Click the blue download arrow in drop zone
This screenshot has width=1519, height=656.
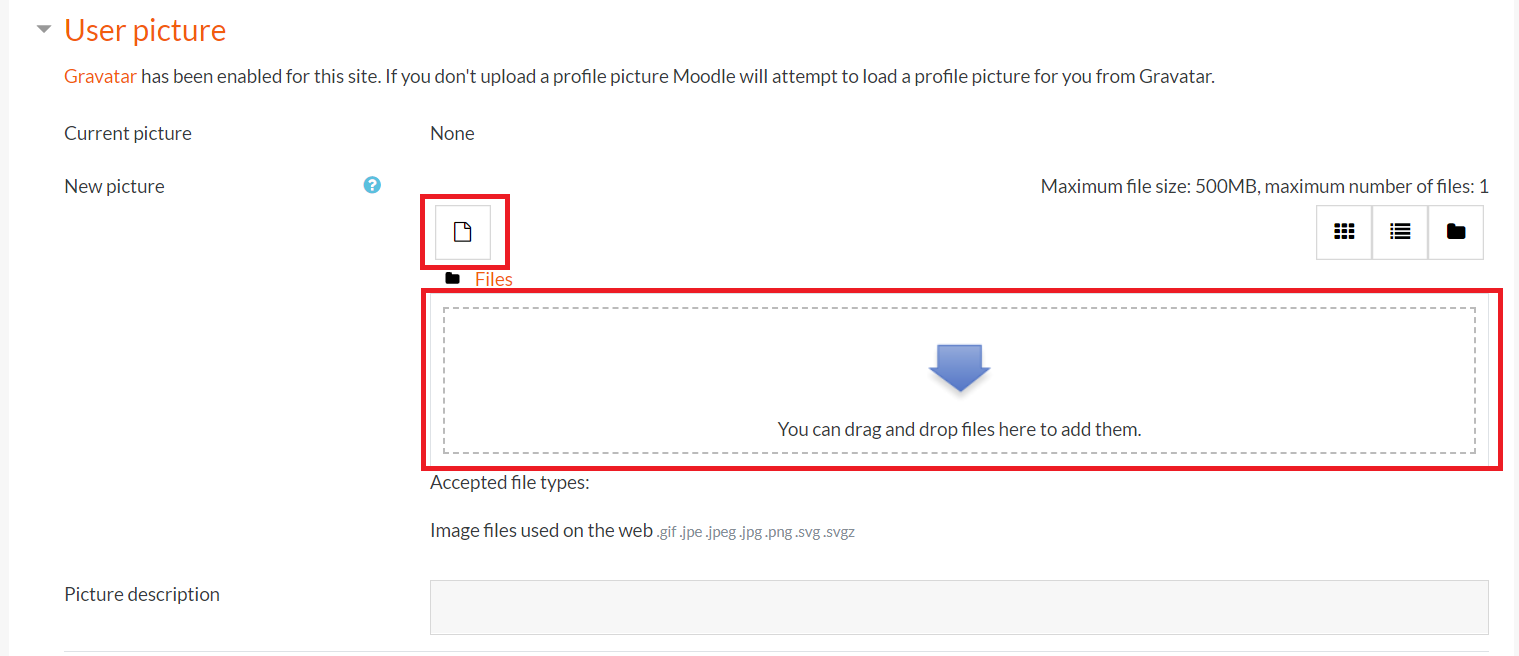[x=959, y=368]
